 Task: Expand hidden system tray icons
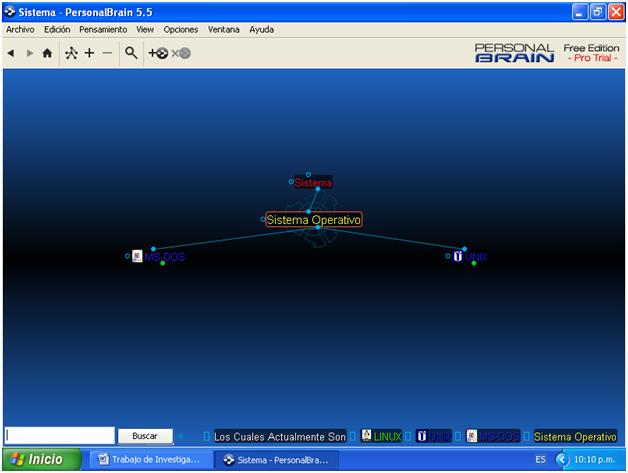coord(562,459)
